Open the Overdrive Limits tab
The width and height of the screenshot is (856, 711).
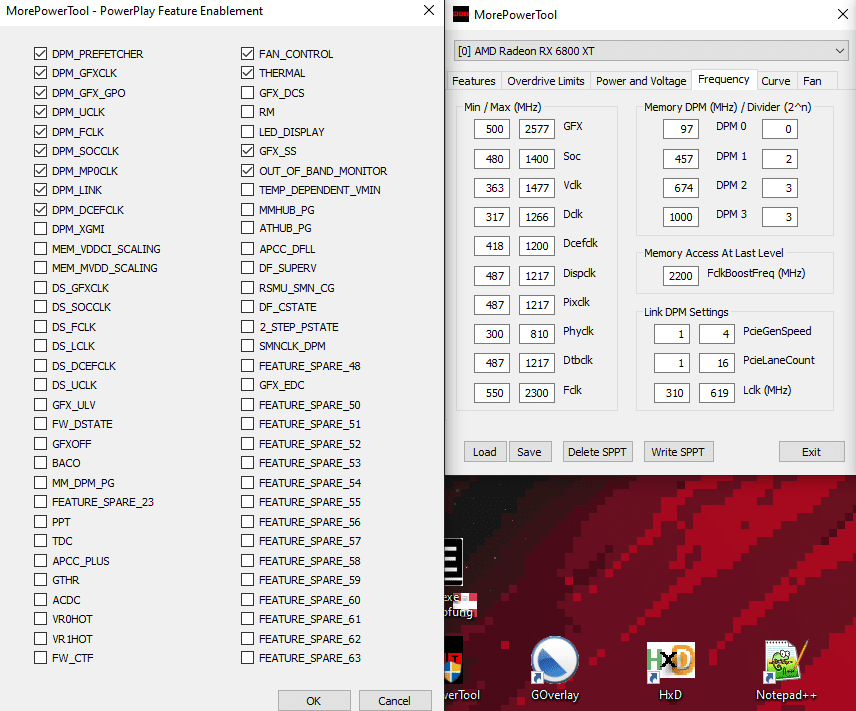click(545, 81)
